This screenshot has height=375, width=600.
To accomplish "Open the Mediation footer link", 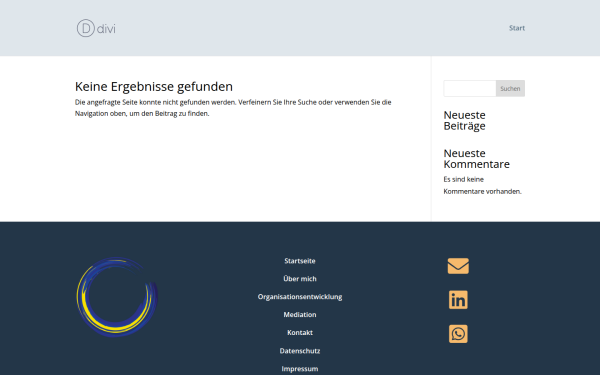I will point(300,315).
